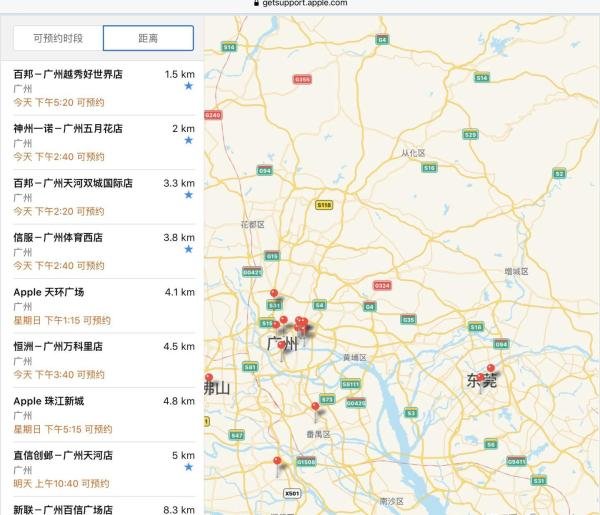Screen dimensions: 600x515
Task: Click 星期日 下午1:15 可预约 availability text
Action: [62, 320]
